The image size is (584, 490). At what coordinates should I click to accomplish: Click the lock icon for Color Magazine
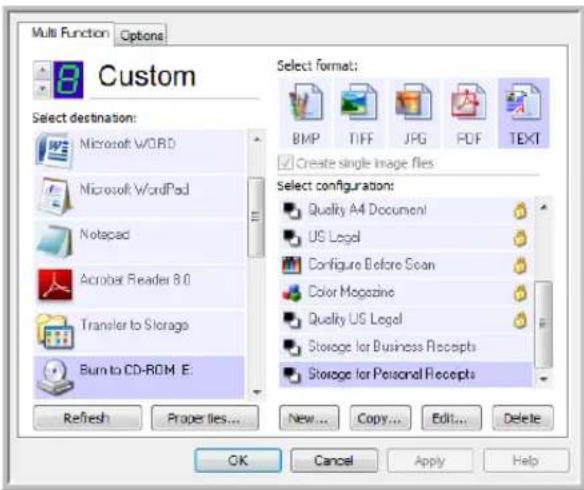520,293
